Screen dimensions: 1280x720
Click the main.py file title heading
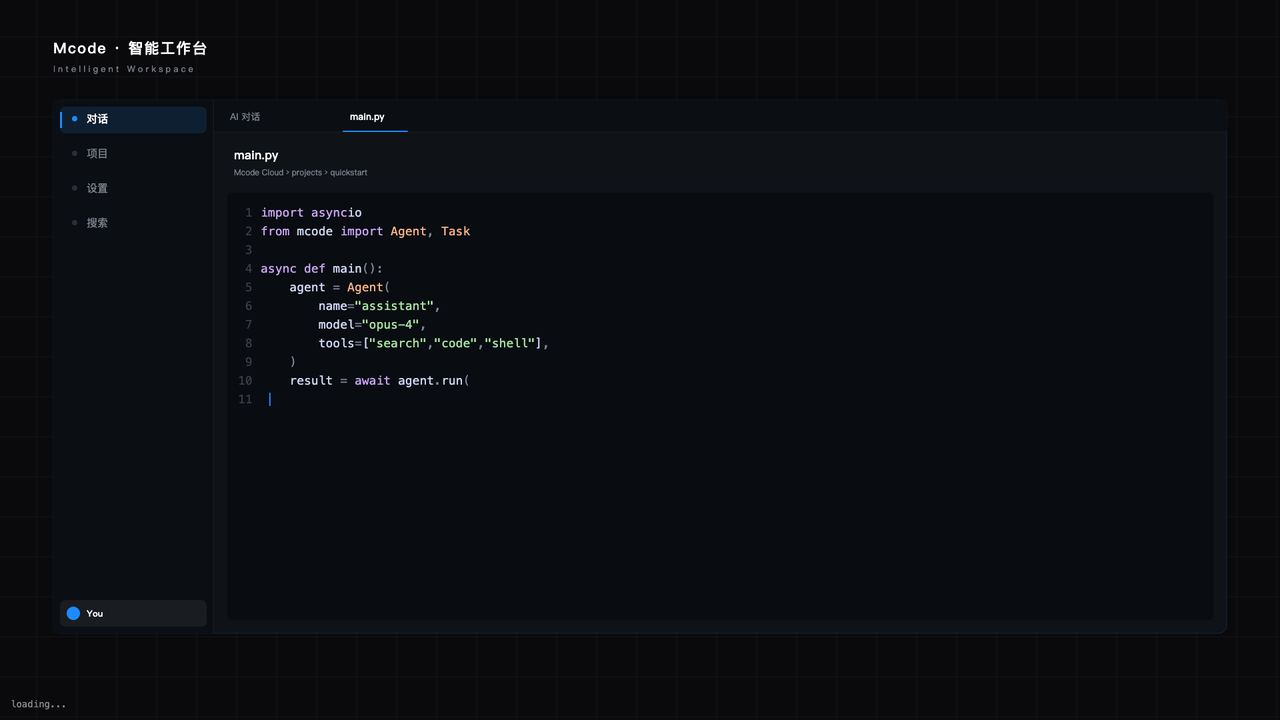coord(256,155)
